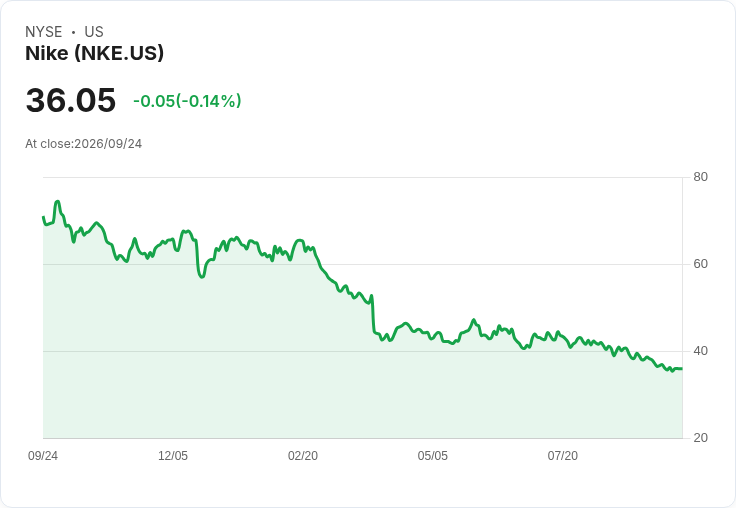Click the left start of the price line

point(43,217)
